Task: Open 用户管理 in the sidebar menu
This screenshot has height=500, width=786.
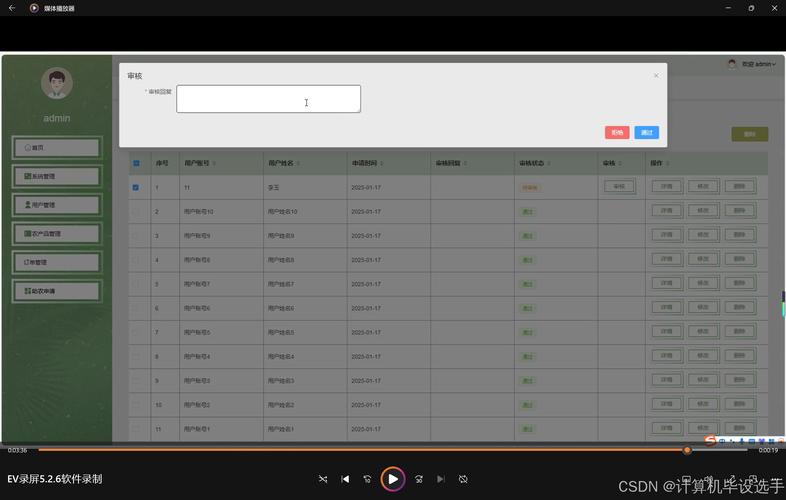Action: (x=57, y=205)
